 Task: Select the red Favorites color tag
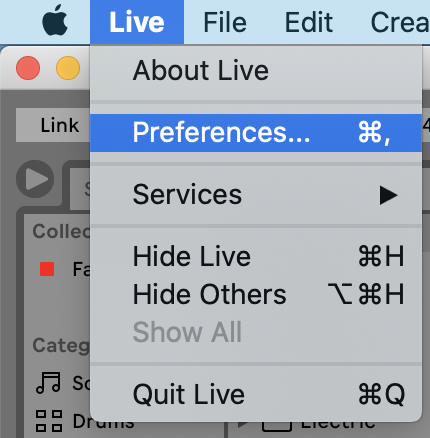tap(47, 269)
